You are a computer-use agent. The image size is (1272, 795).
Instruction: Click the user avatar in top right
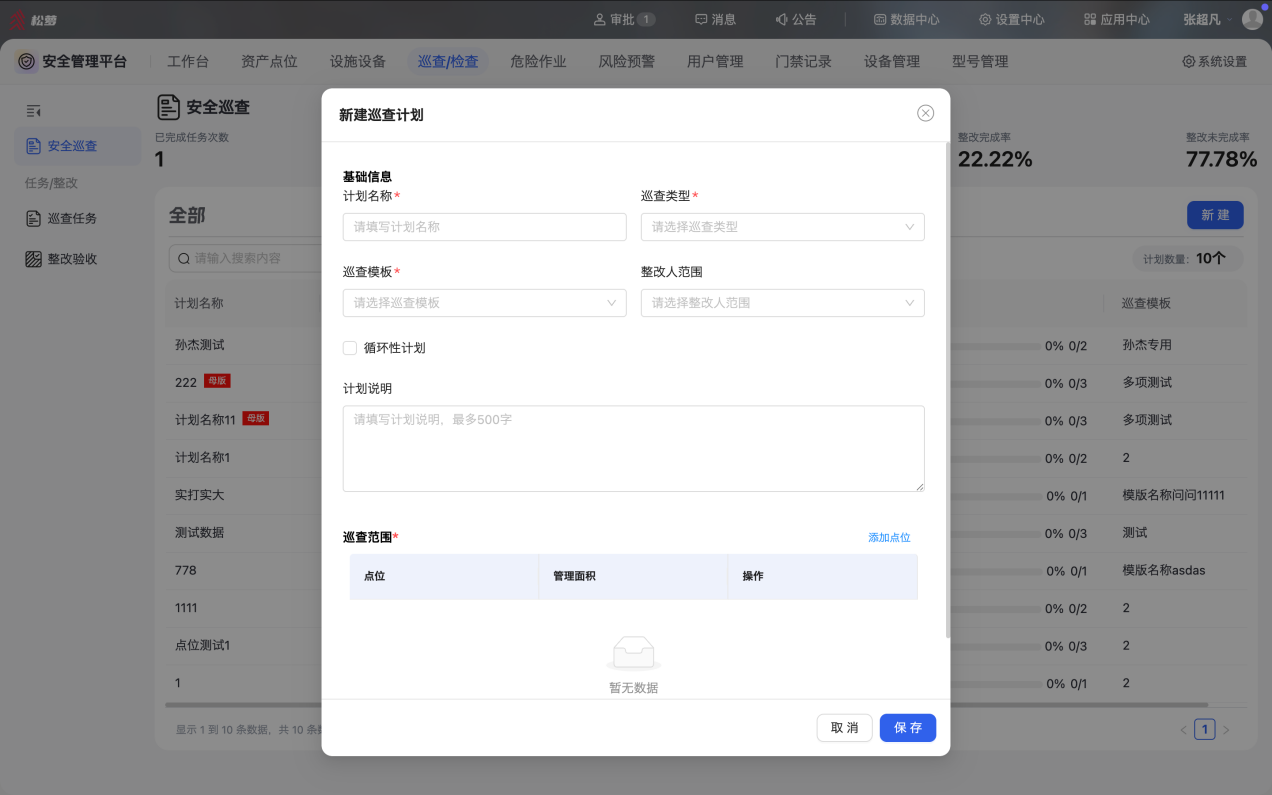point(1252,19)
